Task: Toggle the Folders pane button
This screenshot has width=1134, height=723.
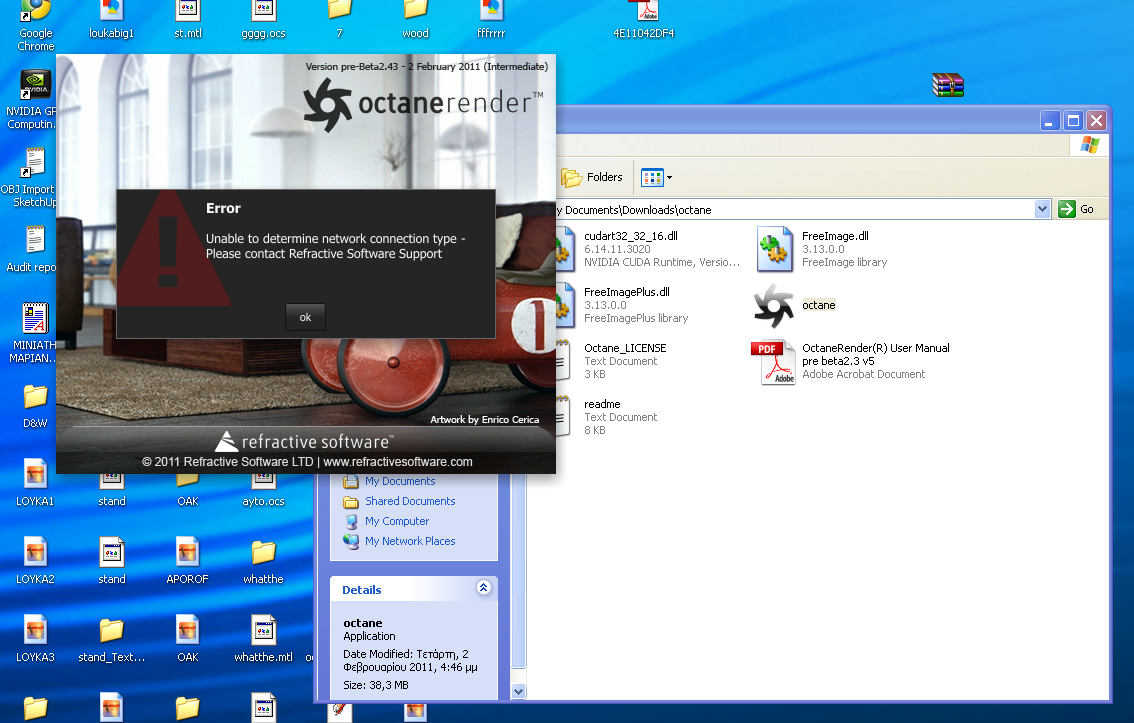Action: pos(592,177)
